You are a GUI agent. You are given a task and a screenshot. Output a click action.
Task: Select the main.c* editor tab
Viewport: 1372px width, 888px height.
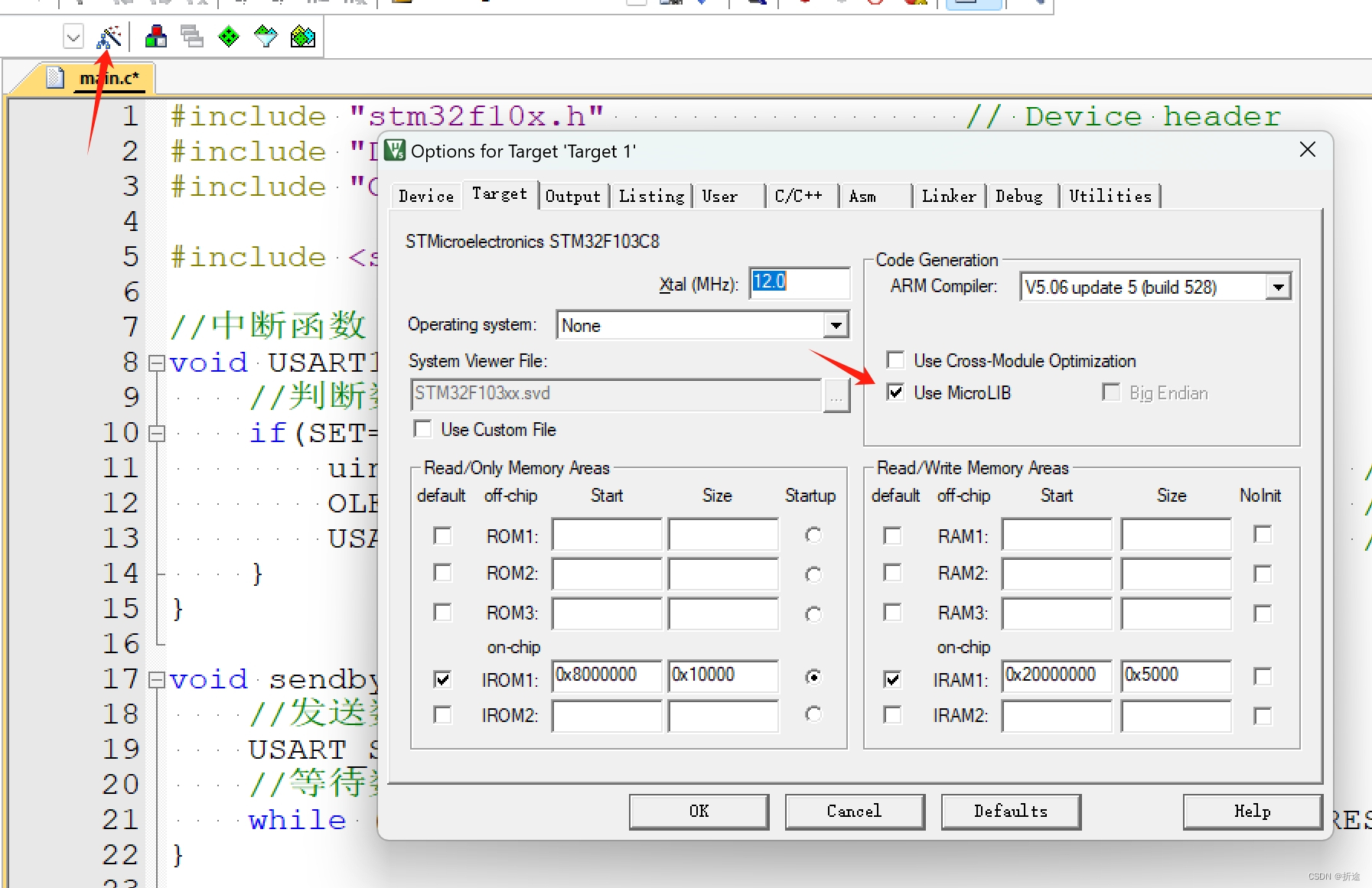point(108,77)
